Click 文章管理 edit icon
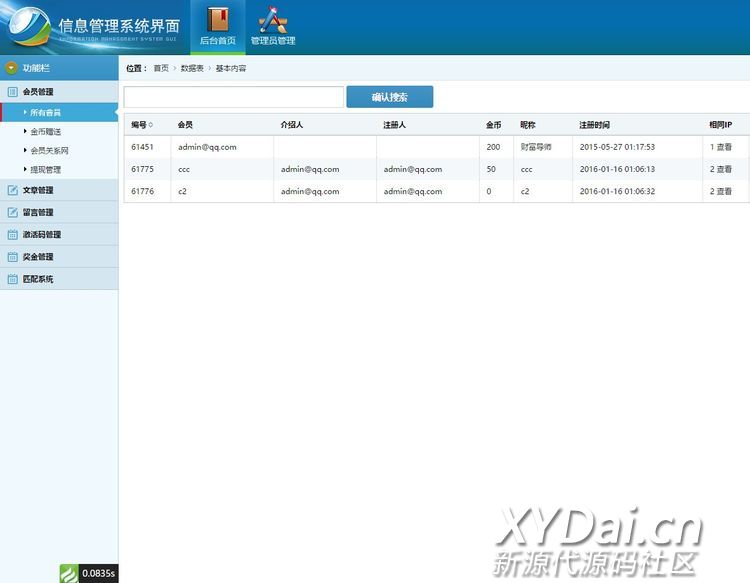The height and width of the screenshot is (583, 750). pyautogui.click(x=12, y=190)
